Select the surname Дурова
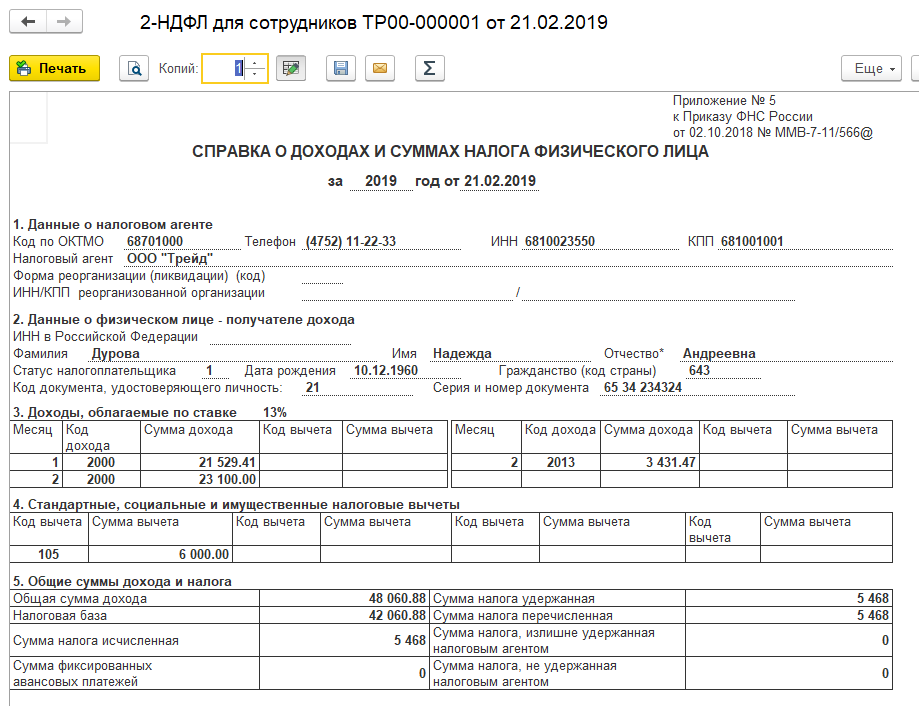 point(115,354)
